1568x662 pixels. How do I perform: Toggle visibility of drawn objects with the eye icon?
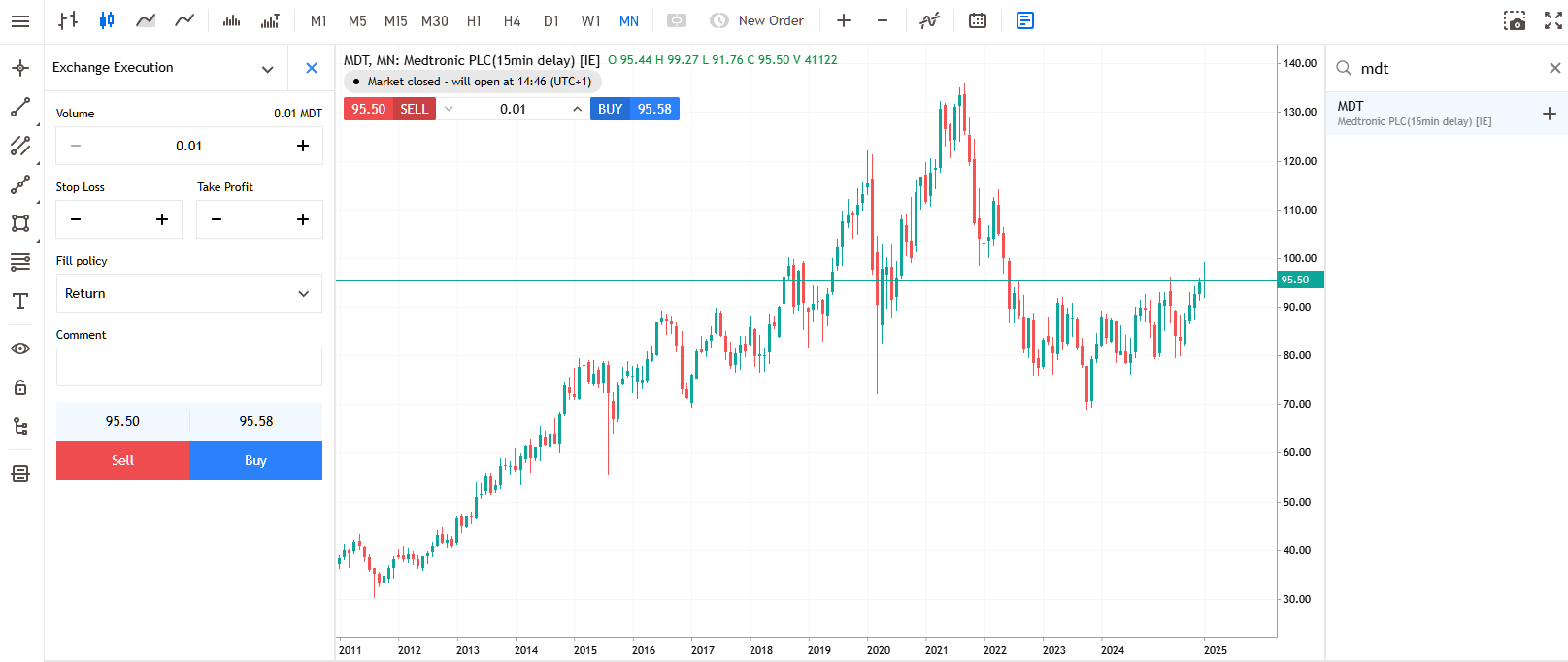tap(20, 348)
